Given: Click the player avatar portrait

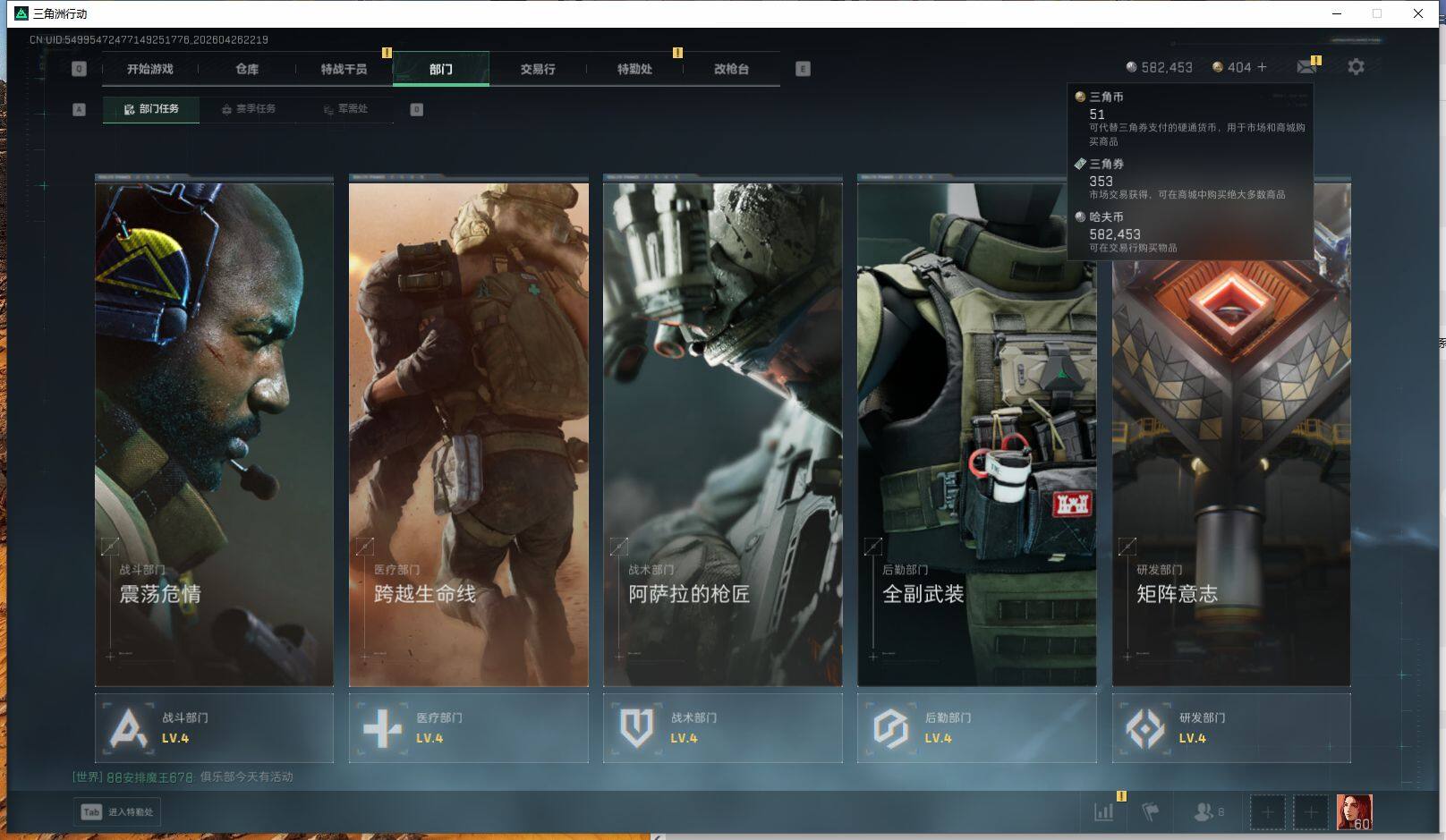Looking at the screenshot, I should pyautogui.click(x=1354, y=812).
